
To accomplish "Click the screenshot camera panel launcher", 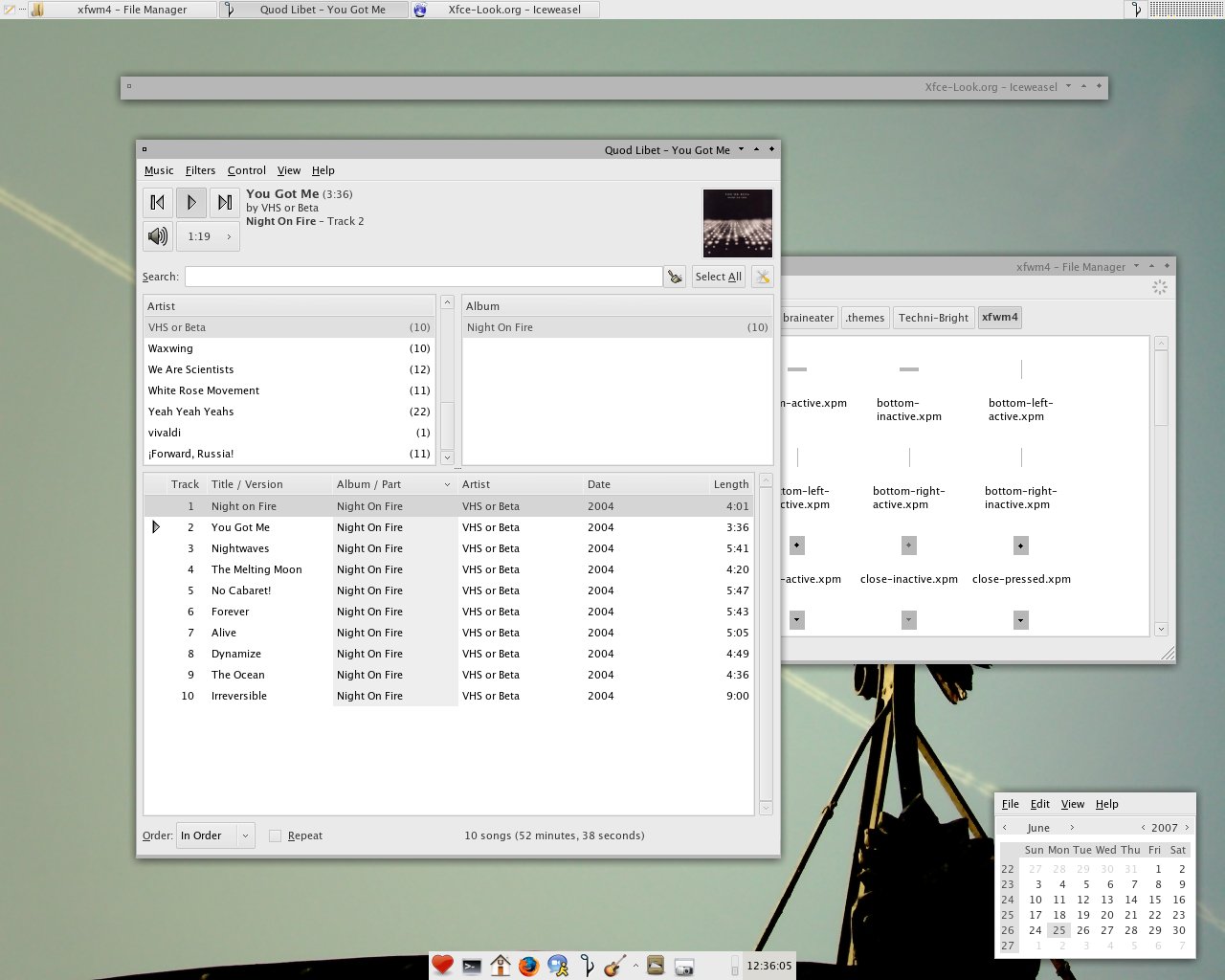I will coord(683,967).
